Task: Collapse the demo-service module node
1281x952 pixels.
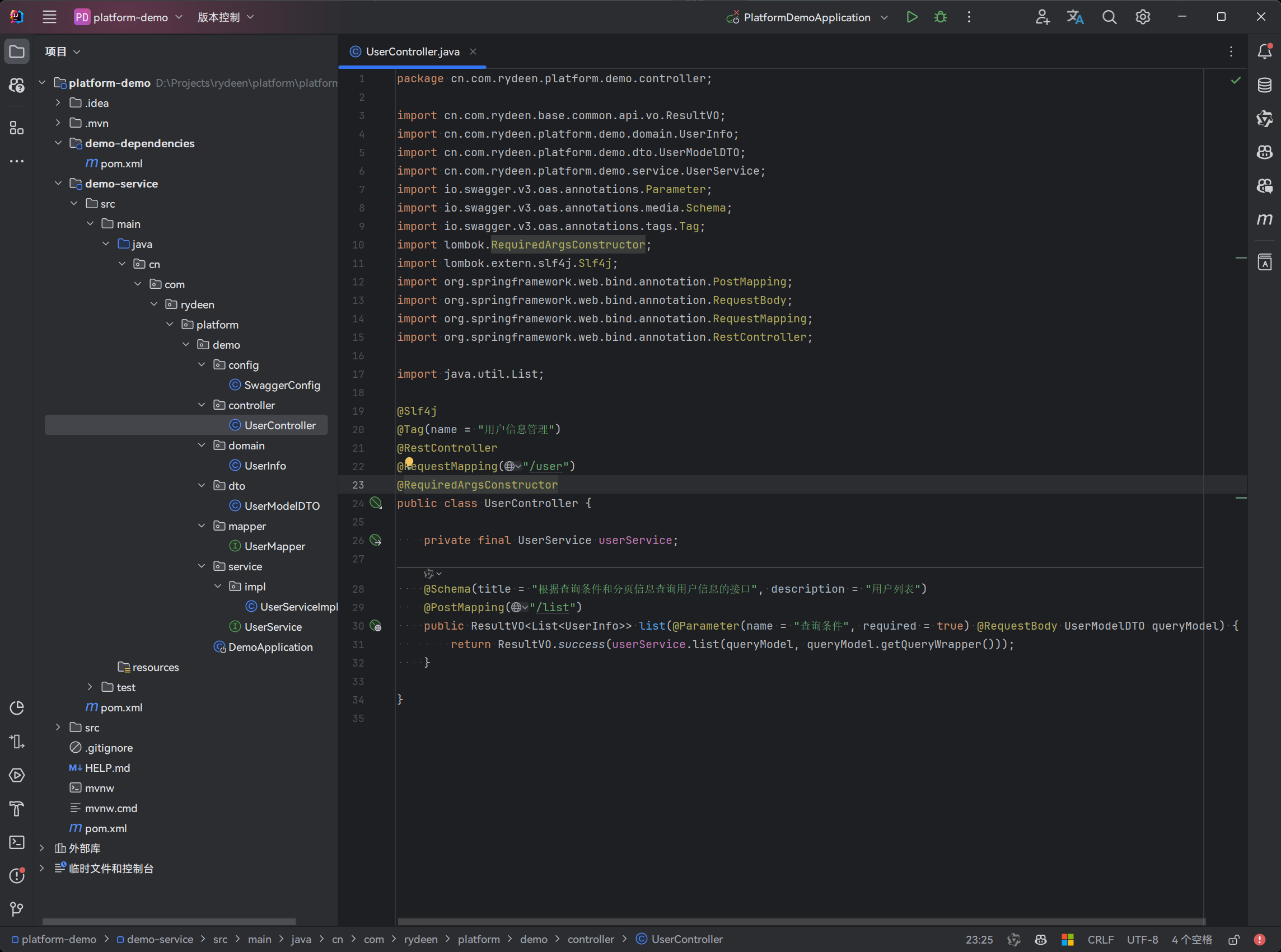Action: coord(58,183)
